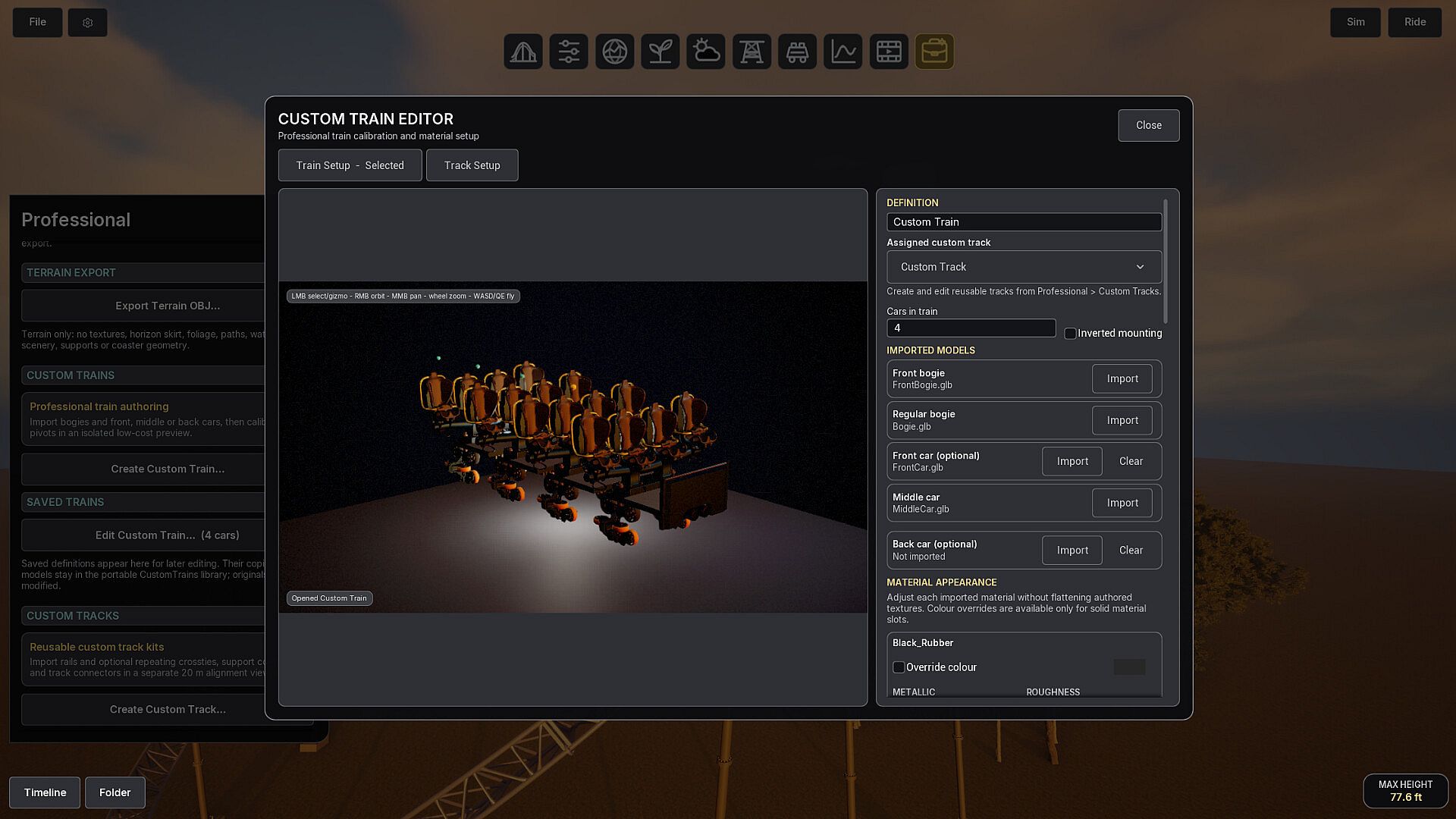Click the 'CUSTOM TRACKS' section header
1456x819 pixels.
pos(73,616)
